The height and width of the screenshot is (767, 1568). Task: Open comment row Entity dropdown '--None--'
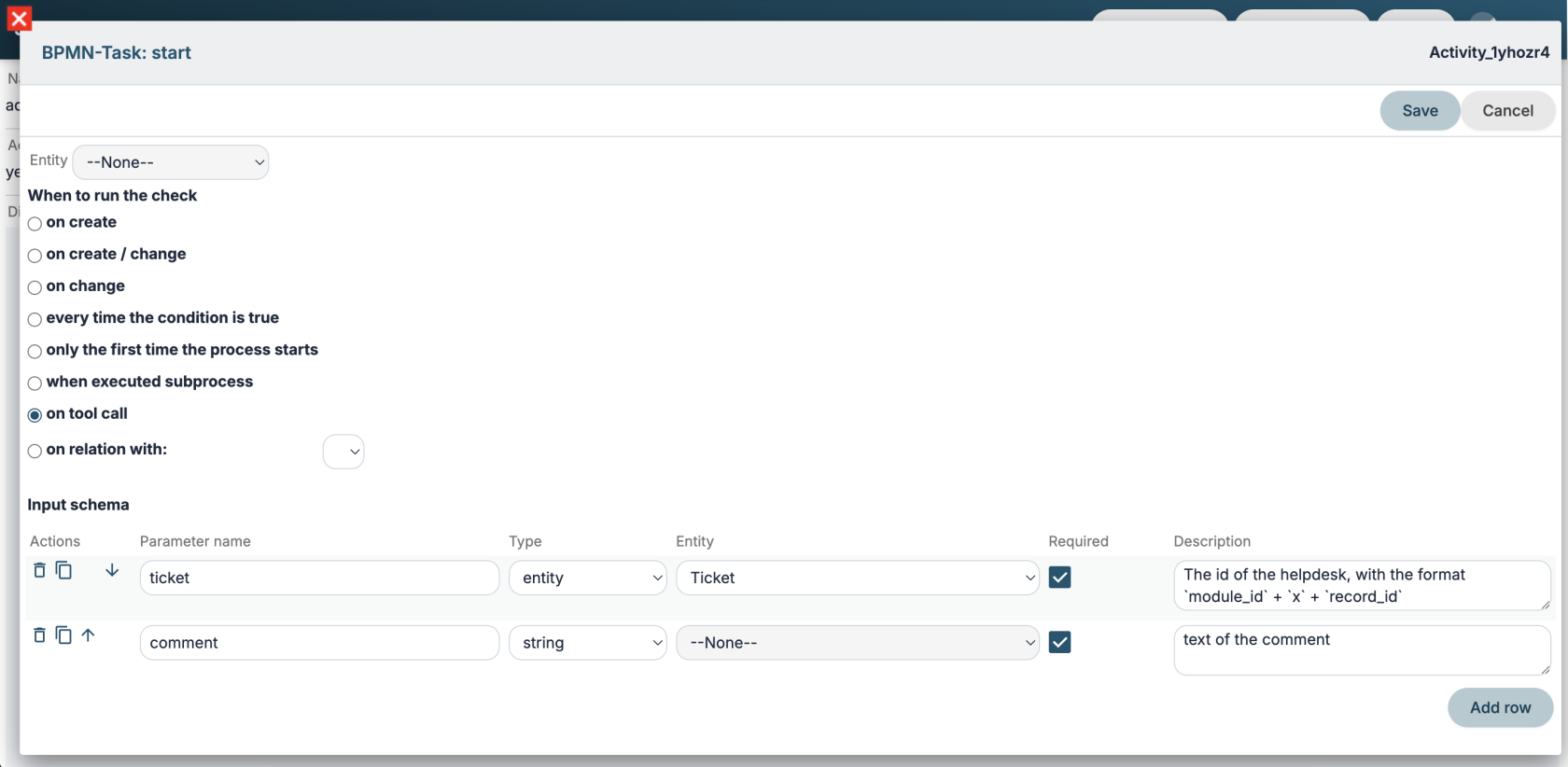[x=858, y=643]
